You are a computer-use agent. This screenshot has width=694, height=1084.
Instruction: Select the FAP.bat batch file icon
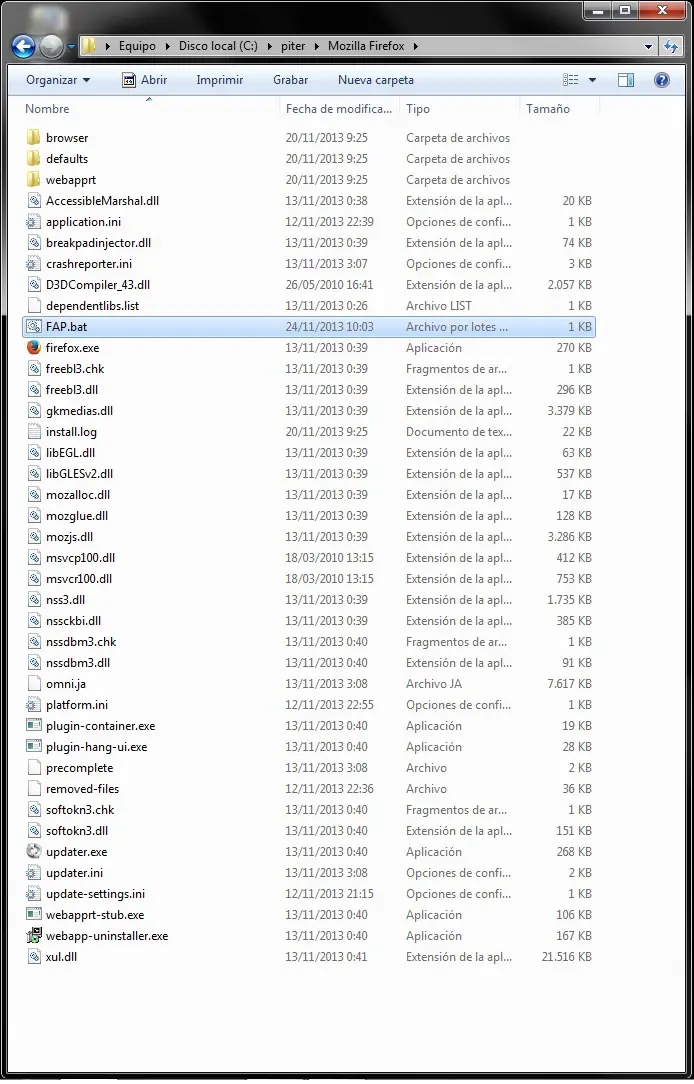coord(34,326)
